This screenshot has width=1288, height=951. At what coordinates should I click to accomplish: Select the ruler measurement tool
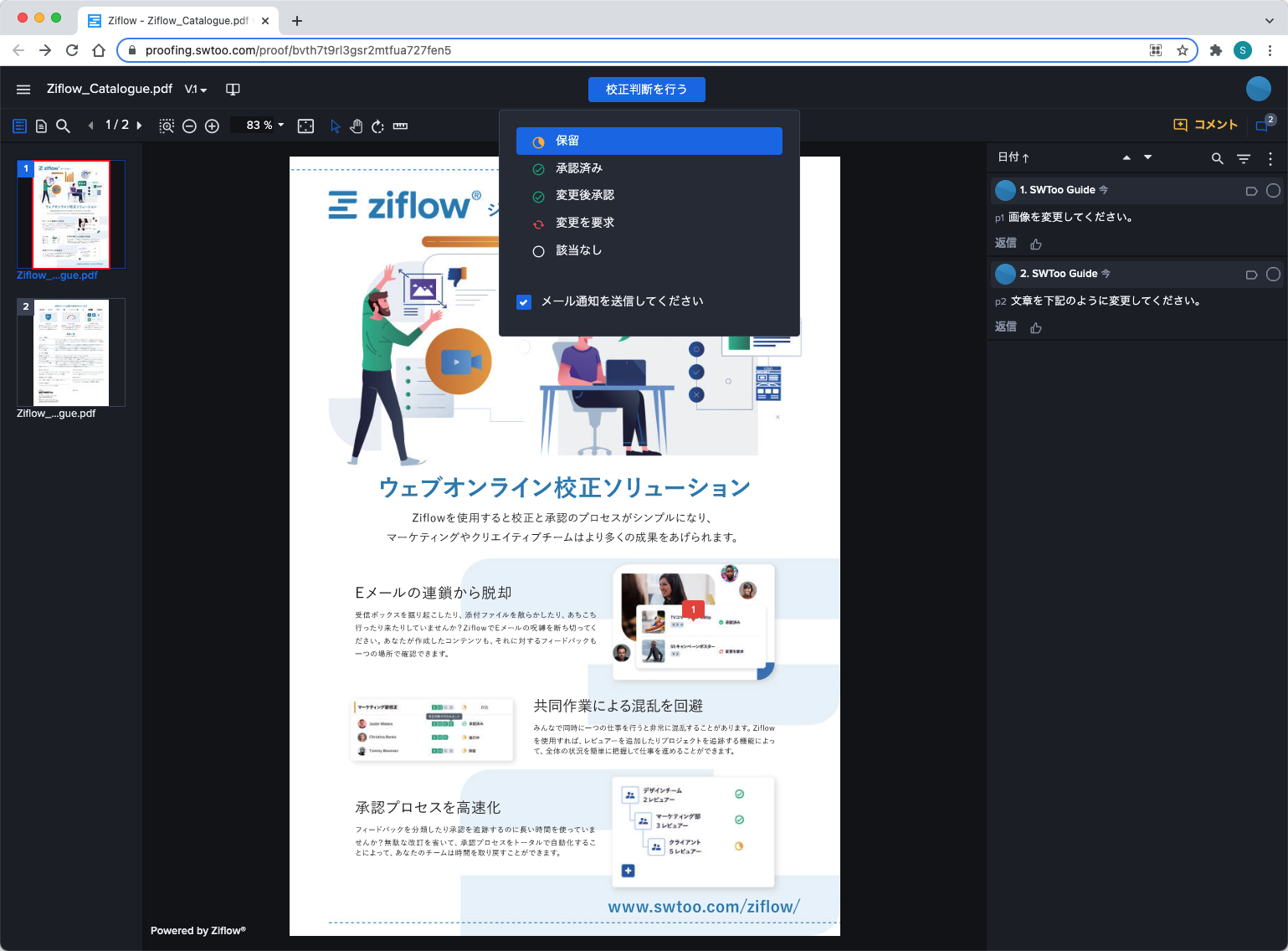(401, 126)
